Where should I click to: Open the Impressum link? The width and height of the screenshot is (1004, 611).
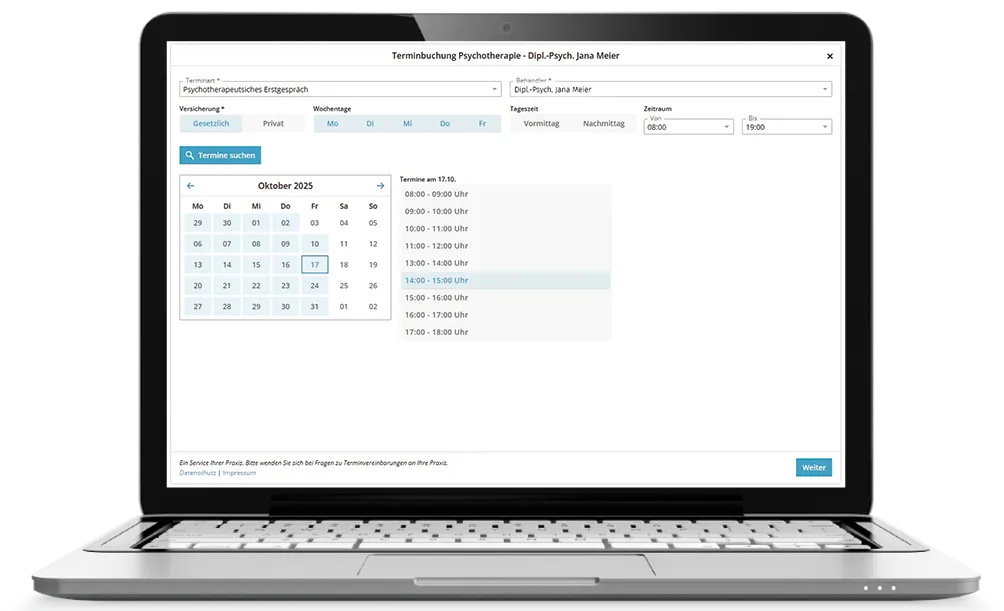click(239, 472)
